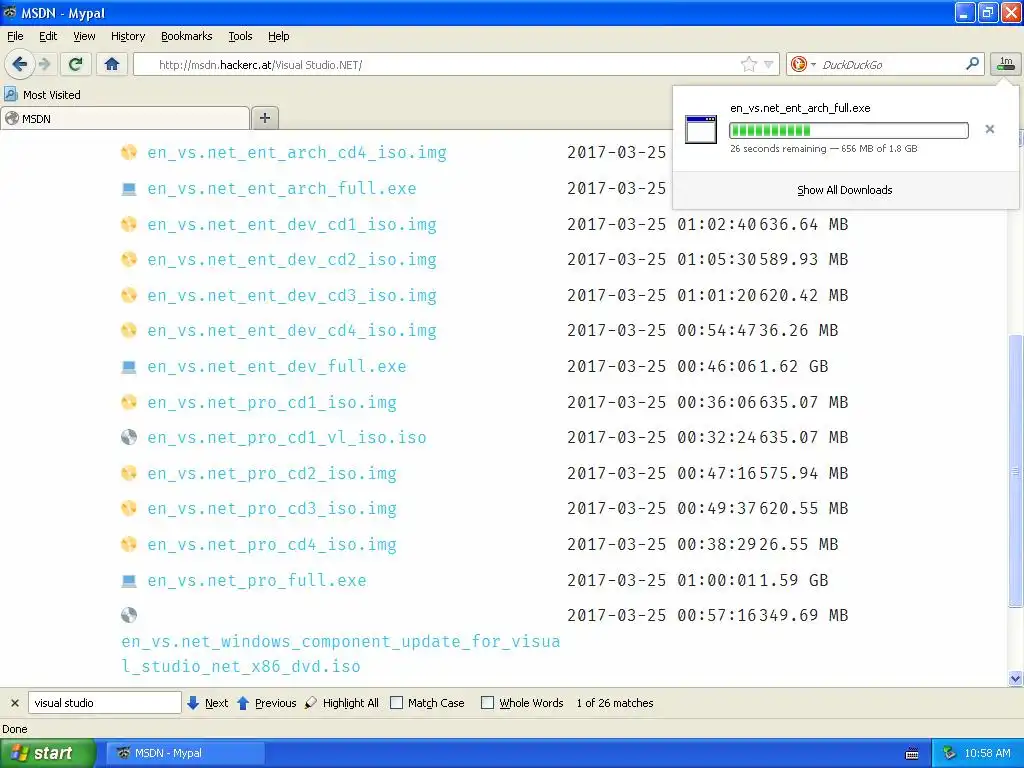The image size is (1024, 768).
Task: Click disc icon beside en_vs.net_ent_dev_cd2_iso.img
Action: pos(129,259)
